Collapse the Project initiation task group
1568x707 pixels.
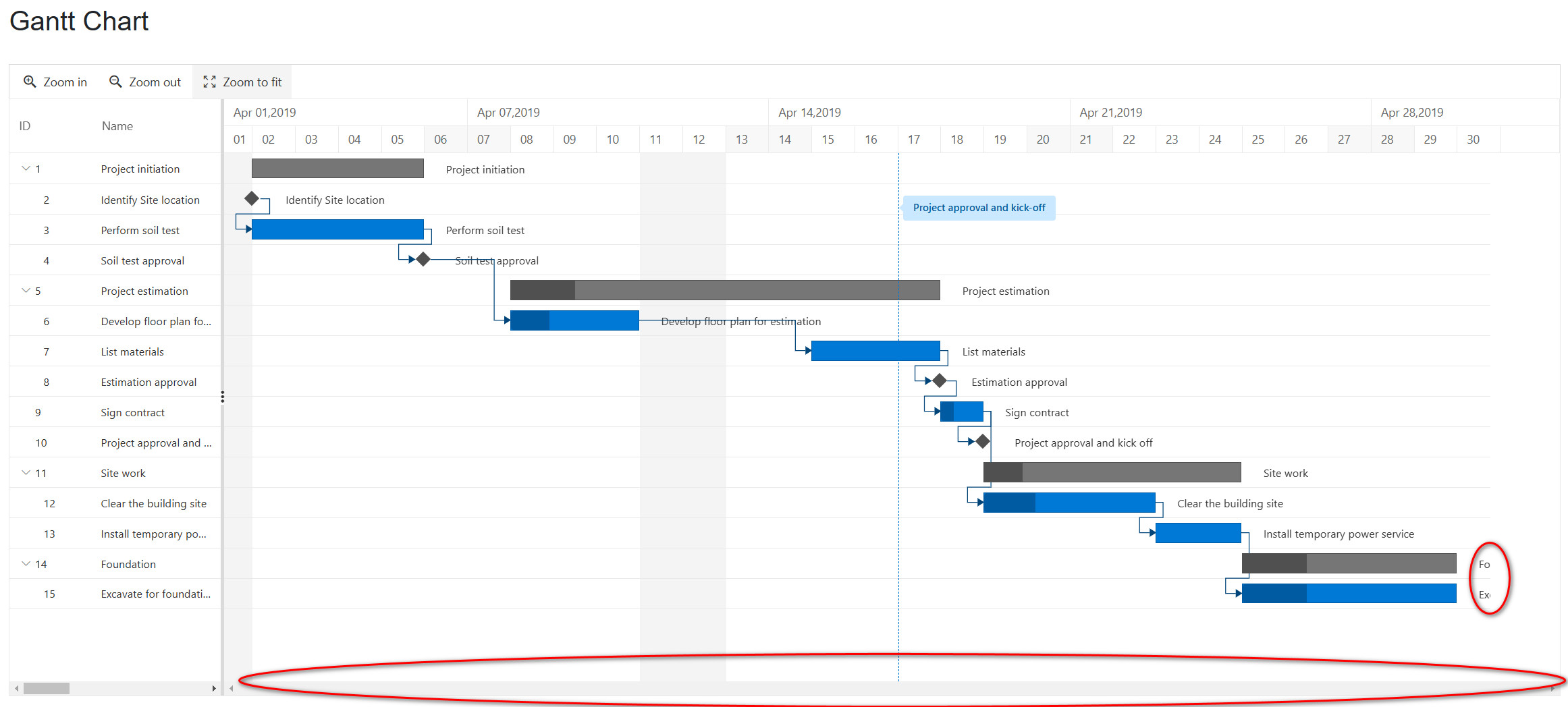26,169
